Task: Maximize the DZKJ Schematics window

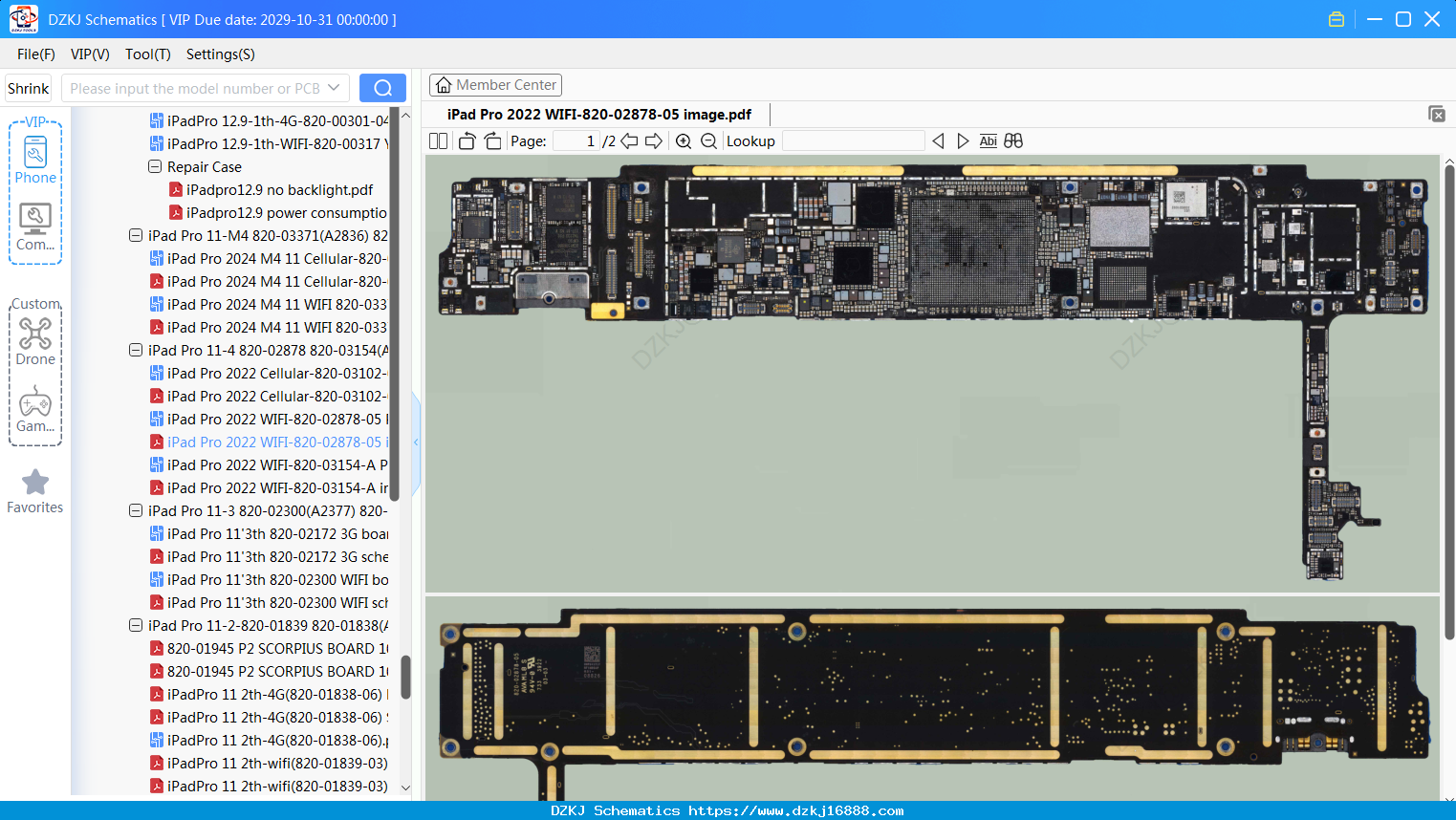Action: (1403, 19)
